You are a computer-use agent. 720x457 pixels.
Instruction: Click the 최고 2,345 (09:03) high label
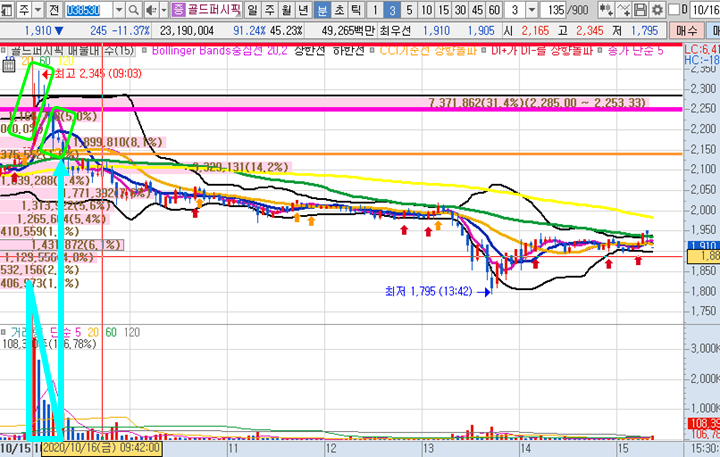point(98,73)
